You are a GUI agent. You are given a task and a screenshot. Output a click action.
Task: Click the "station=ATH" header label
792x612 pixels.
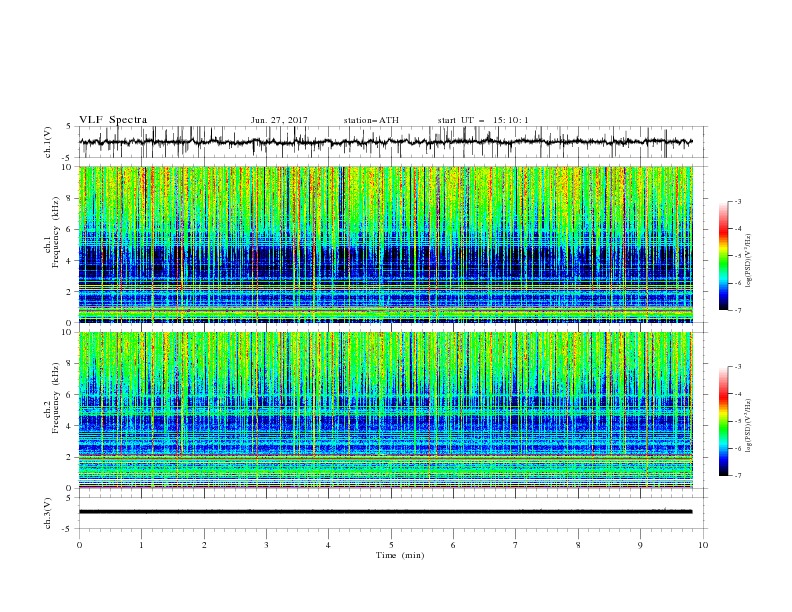click(x=371, y=120)
